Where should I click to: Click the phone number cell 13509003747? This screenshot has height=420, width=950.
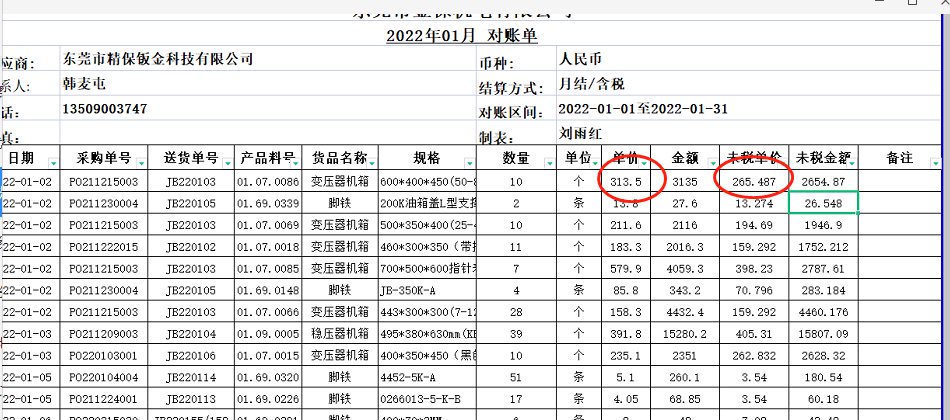click(105, 108)
